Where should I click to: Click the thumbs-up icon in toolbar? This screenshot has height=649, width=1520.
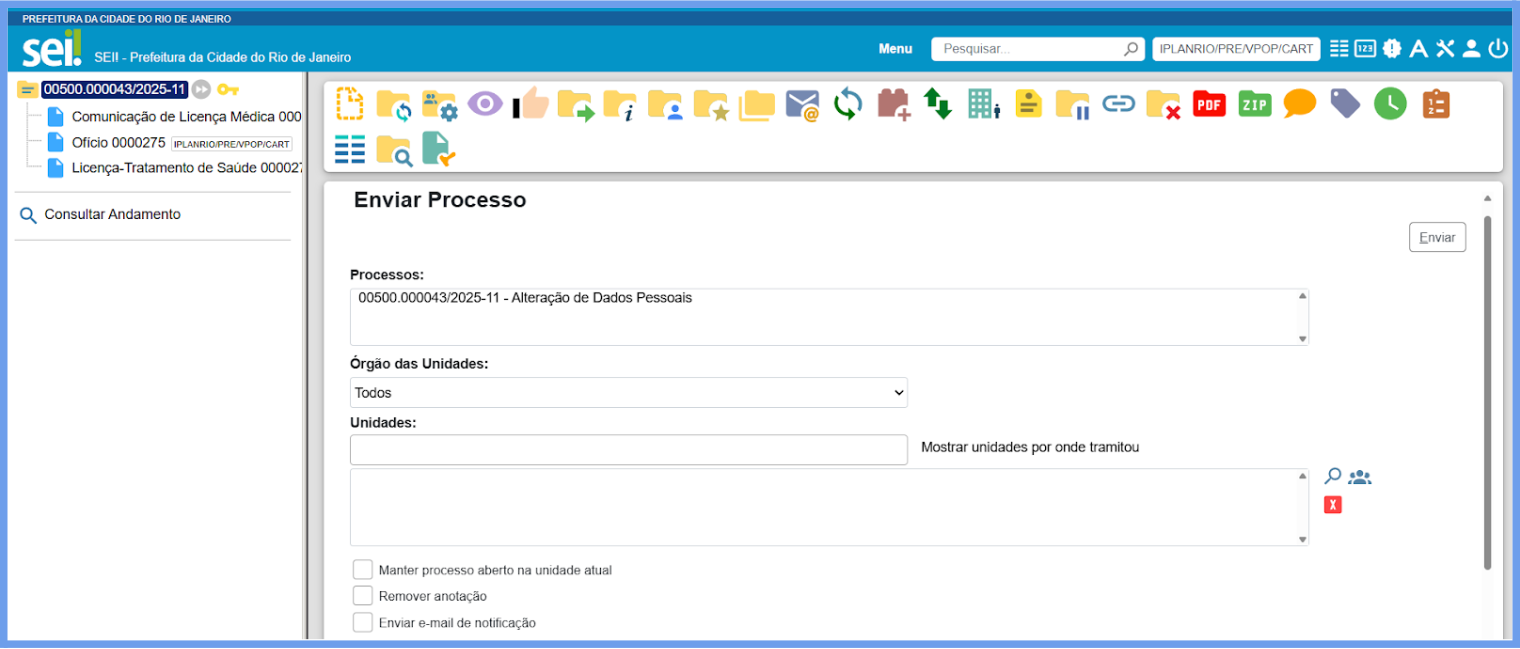[531, 104]
